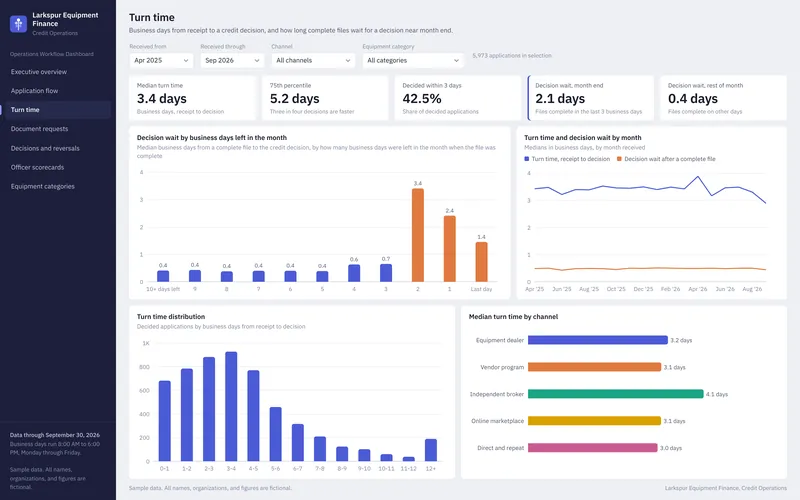
Task: Select the Median turn time card
Action: pos(192,98)
